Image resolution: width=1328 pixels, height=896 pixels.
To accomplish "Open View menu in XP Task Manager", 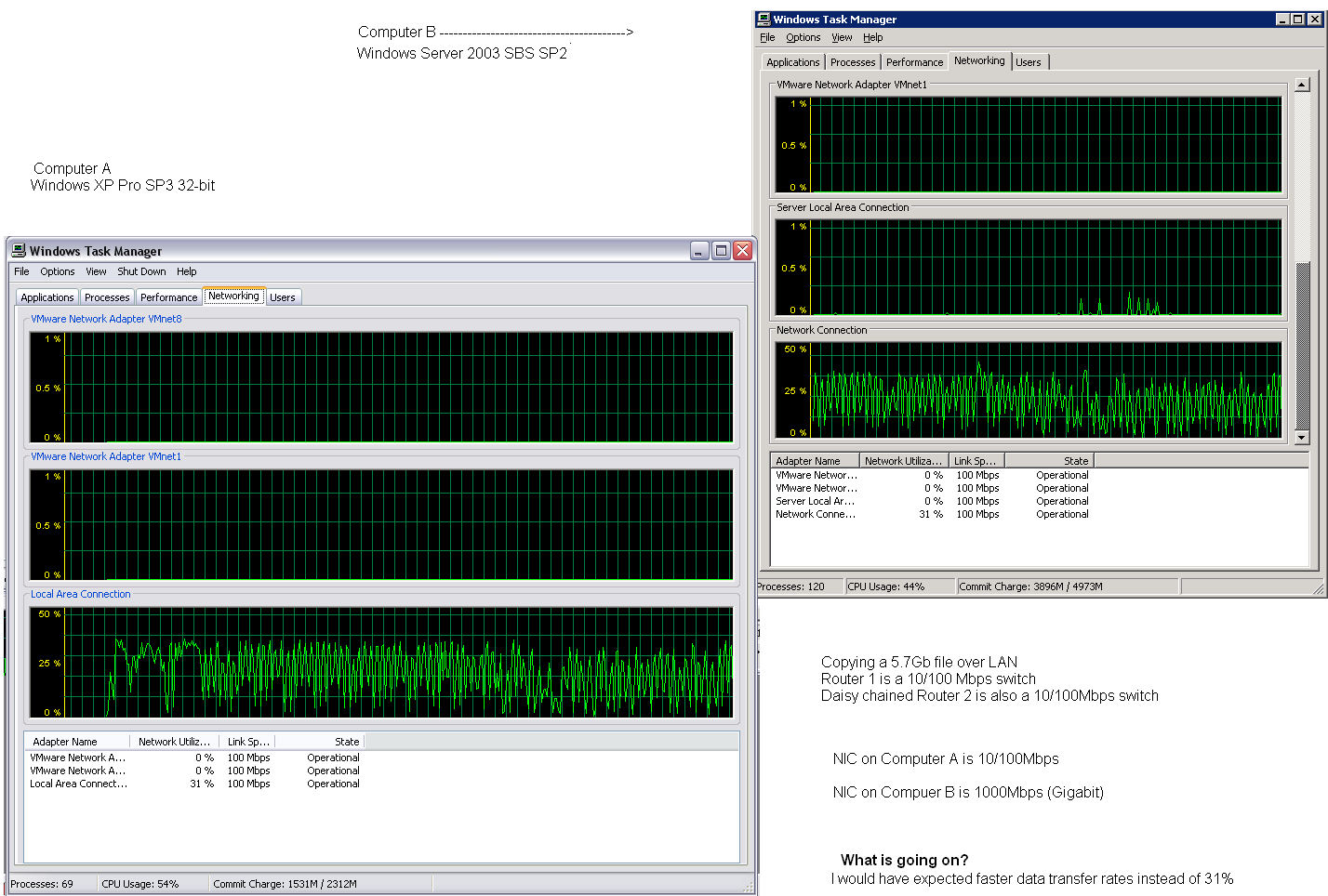I will [96, 271].
